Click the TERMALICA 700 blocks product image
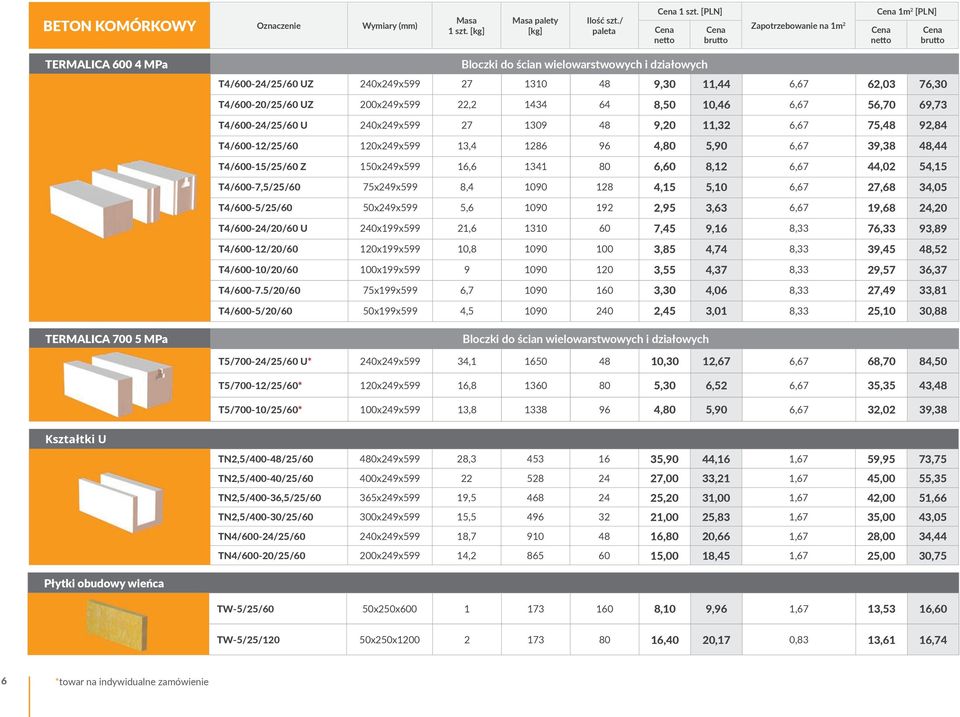The image size is (960, 717). point(118,384)
